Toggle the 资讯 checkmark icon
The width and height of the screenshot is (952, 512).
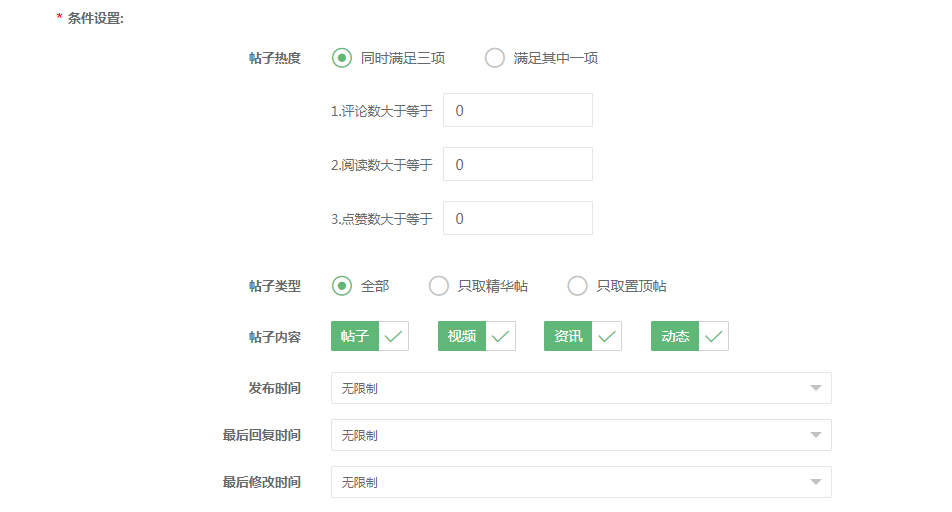pyautogui.click(x=607, y=336)
